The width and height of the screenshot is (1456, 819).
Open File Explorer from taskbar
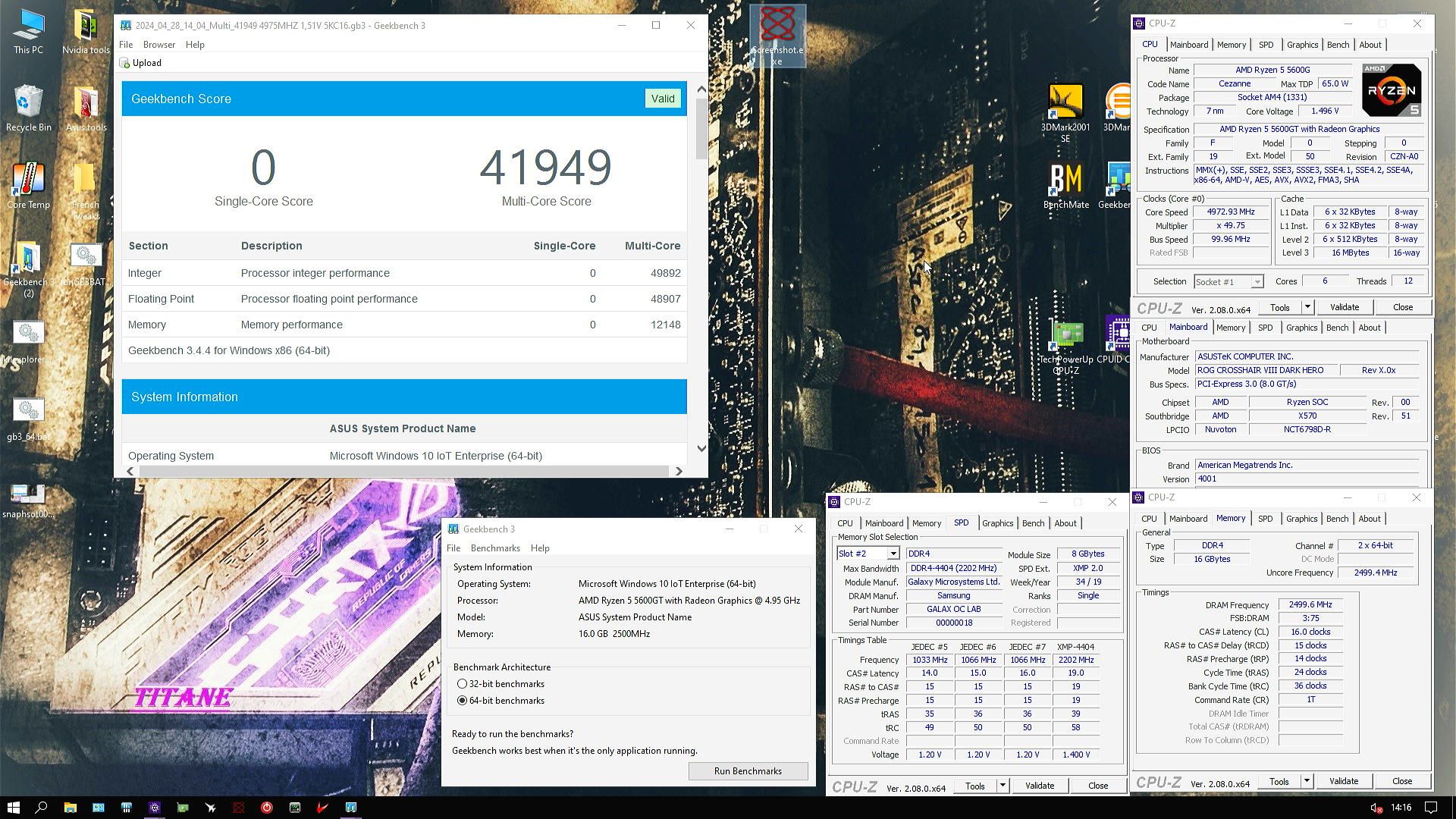coord(70,808)
